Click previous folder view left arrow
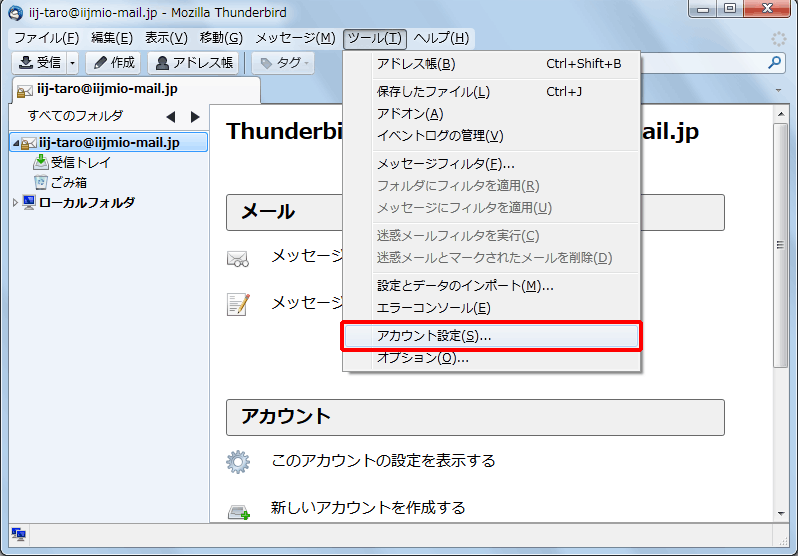This screenshot has height=556, width=798. click(x=171, y=117)
